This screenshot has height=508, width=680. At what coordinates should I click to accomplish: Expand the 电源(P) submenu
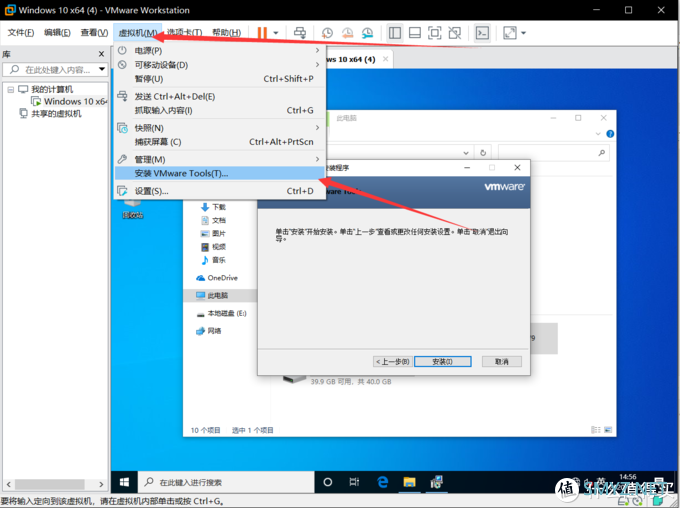(x=220, y=51)
